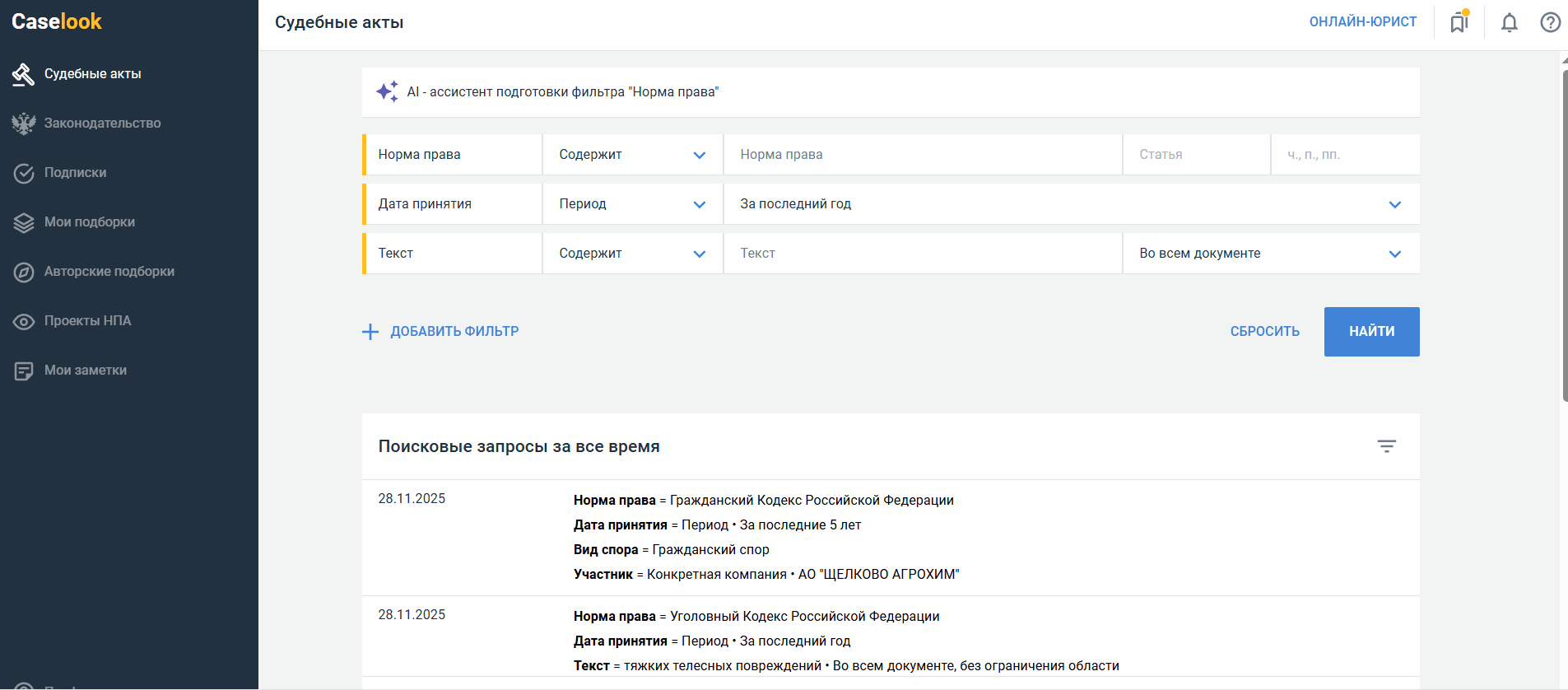This screenshot has height=690, width=1568.
Task: Expand 'За последний год' period dropdown
Action: pos(1070,204)
